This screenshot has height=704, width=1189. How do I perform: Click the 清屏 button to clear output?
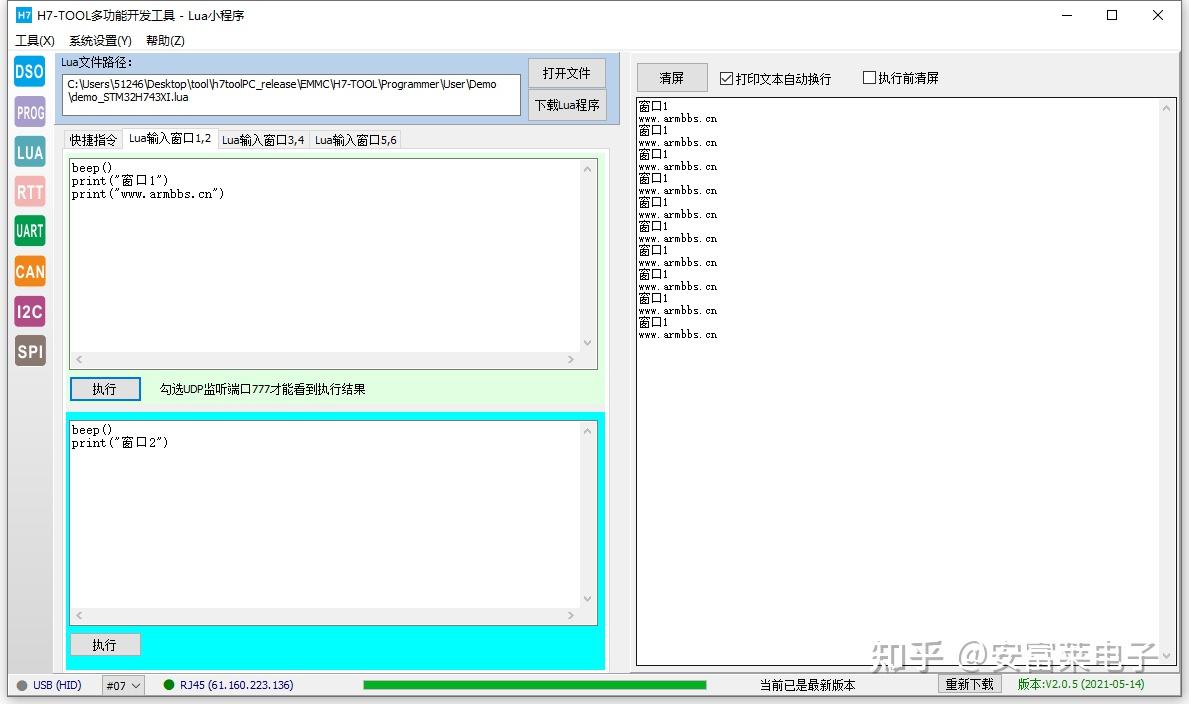[x=671, y=77]
